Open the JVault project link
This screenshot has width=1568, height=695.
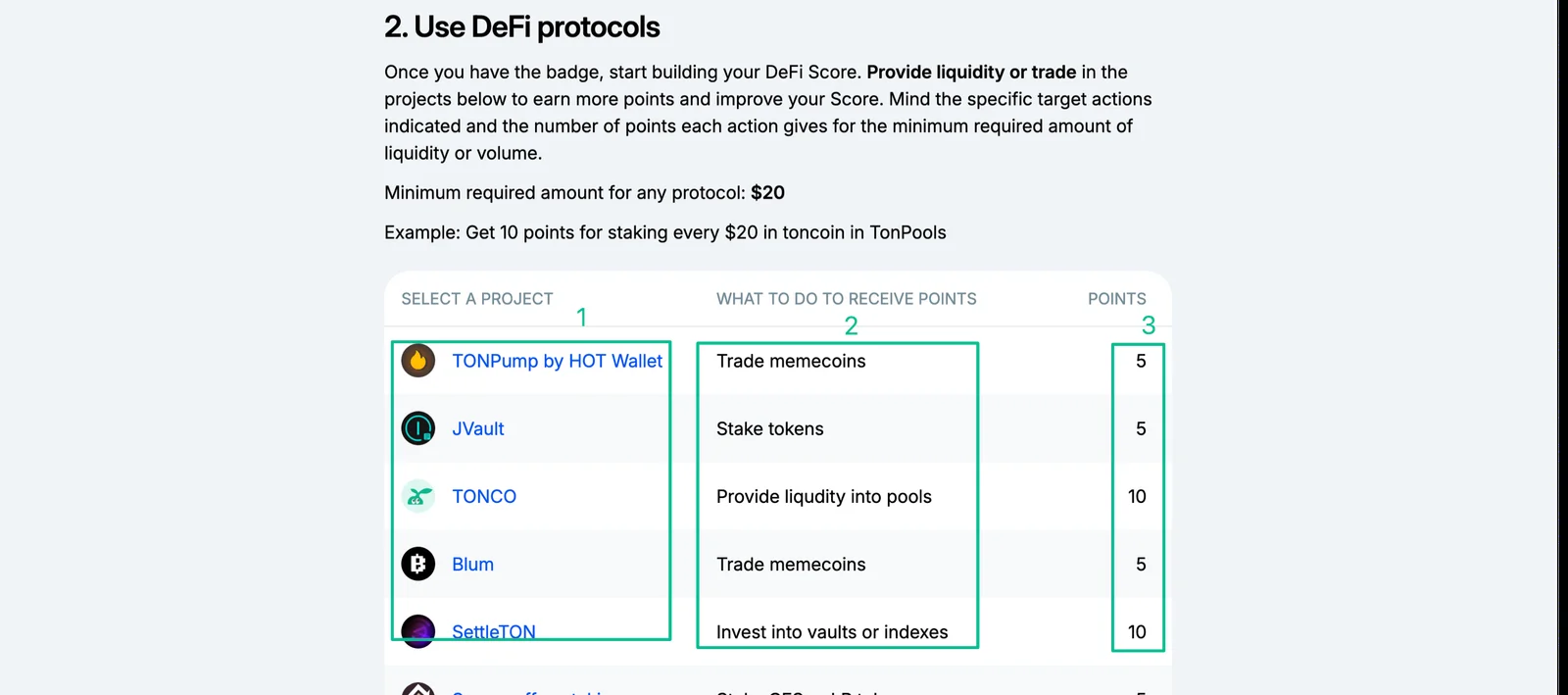click(x=478, y=428)
